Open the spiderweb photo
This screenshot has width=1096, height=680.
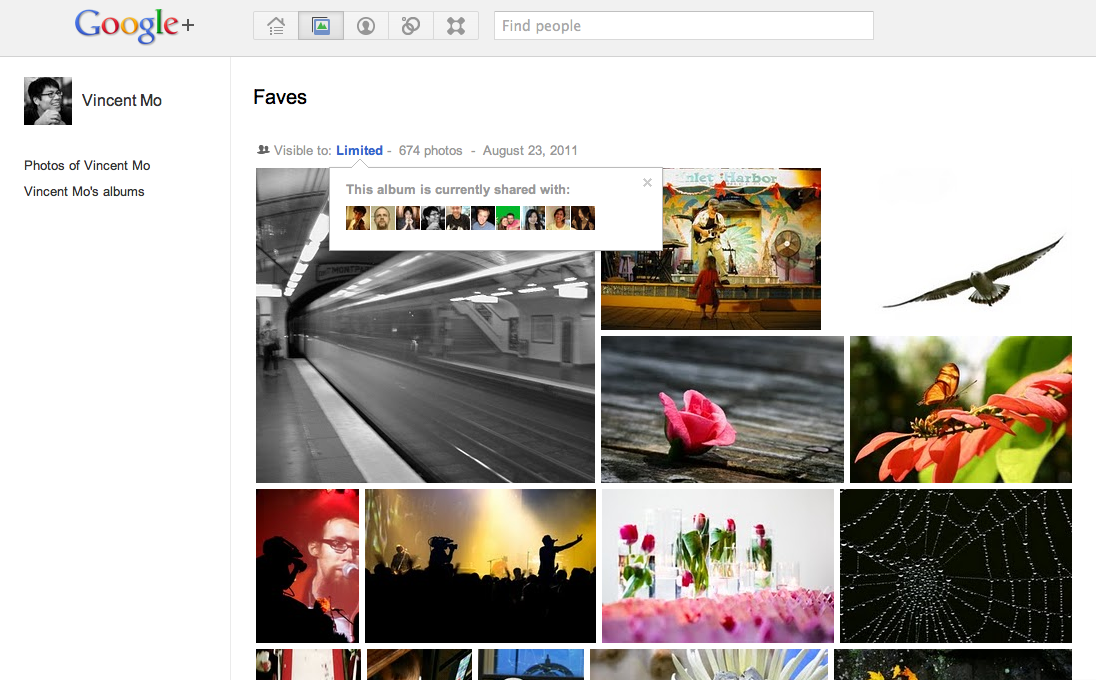[x=955, y=566]
